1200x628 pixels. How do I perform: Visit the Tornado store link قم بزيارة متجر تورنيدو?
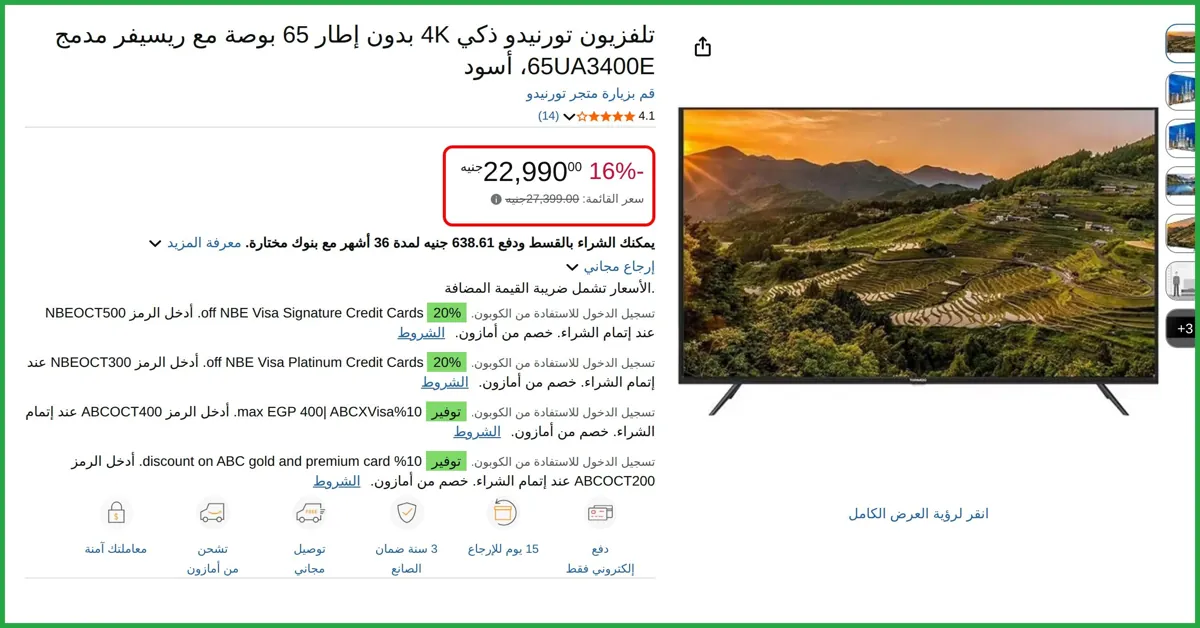[x=591, y=93]
